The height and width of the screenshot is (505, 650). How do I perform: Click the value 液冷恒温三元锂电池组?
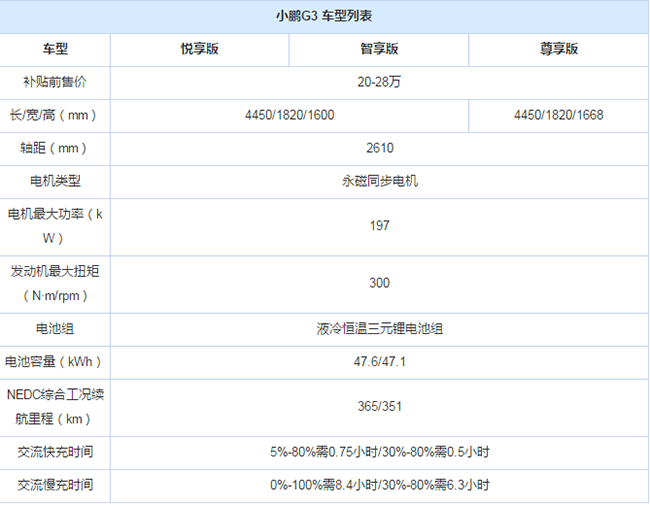click(x=379, y=329)
